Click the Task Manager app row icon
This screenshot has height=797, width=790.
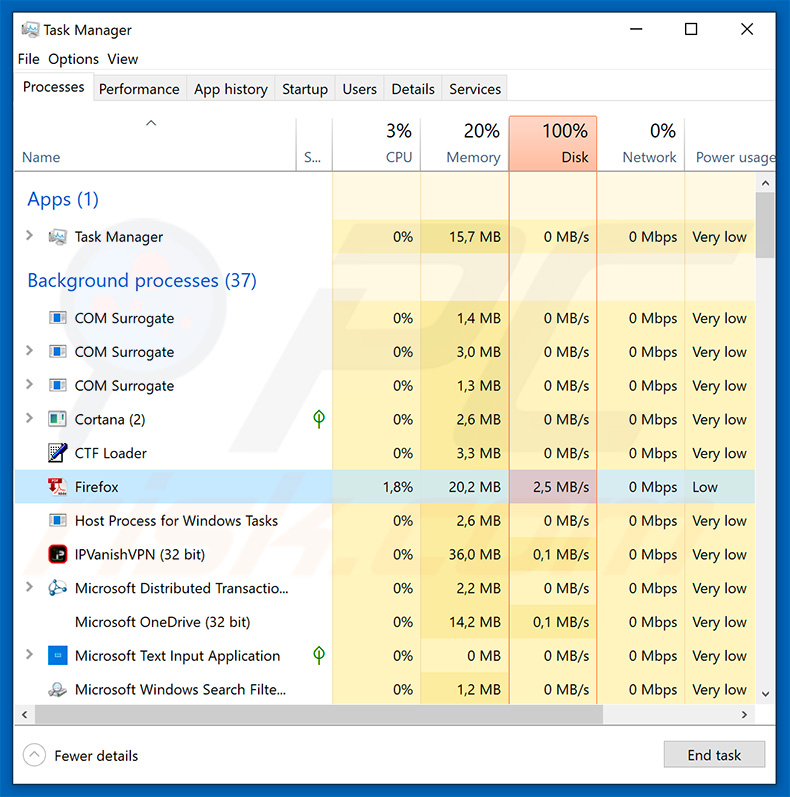point(57,237)
